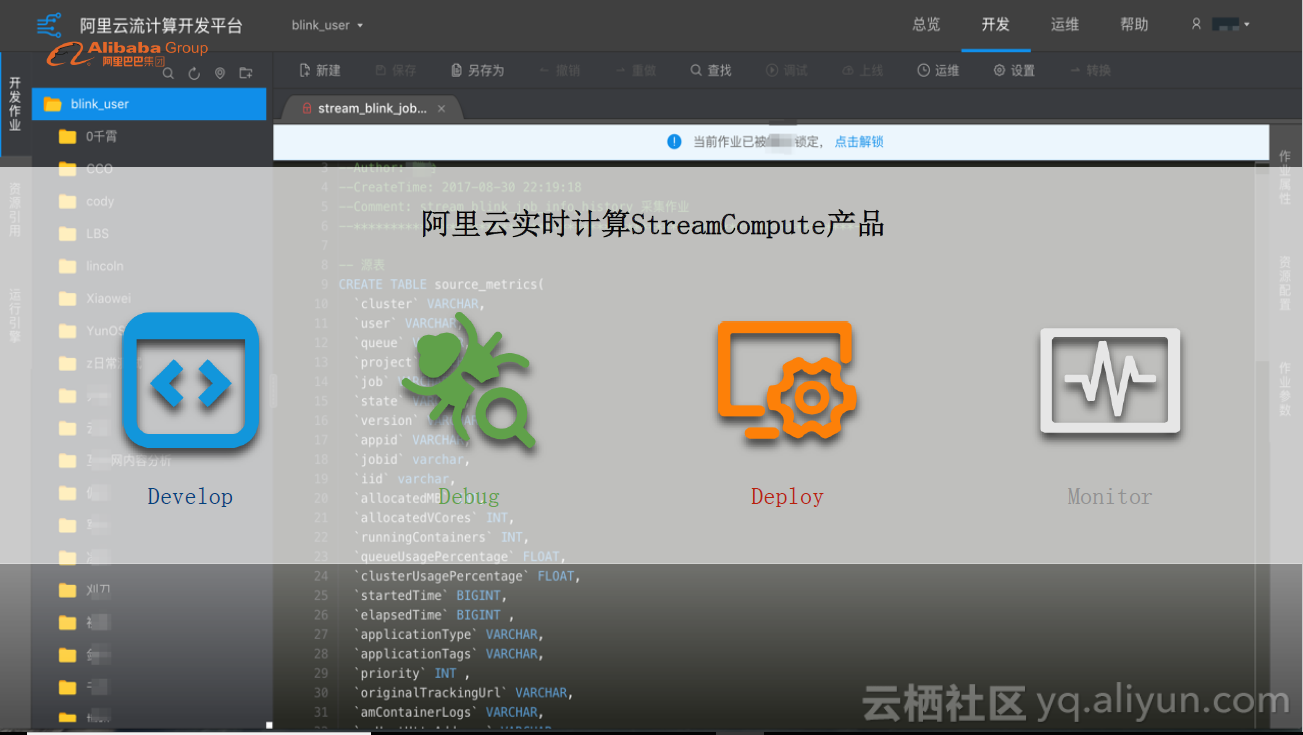Image resolution: width=1303 pixels, height=735 pixels.
Task: Click the stream computing platform logo icon
Action: [49, 25]
